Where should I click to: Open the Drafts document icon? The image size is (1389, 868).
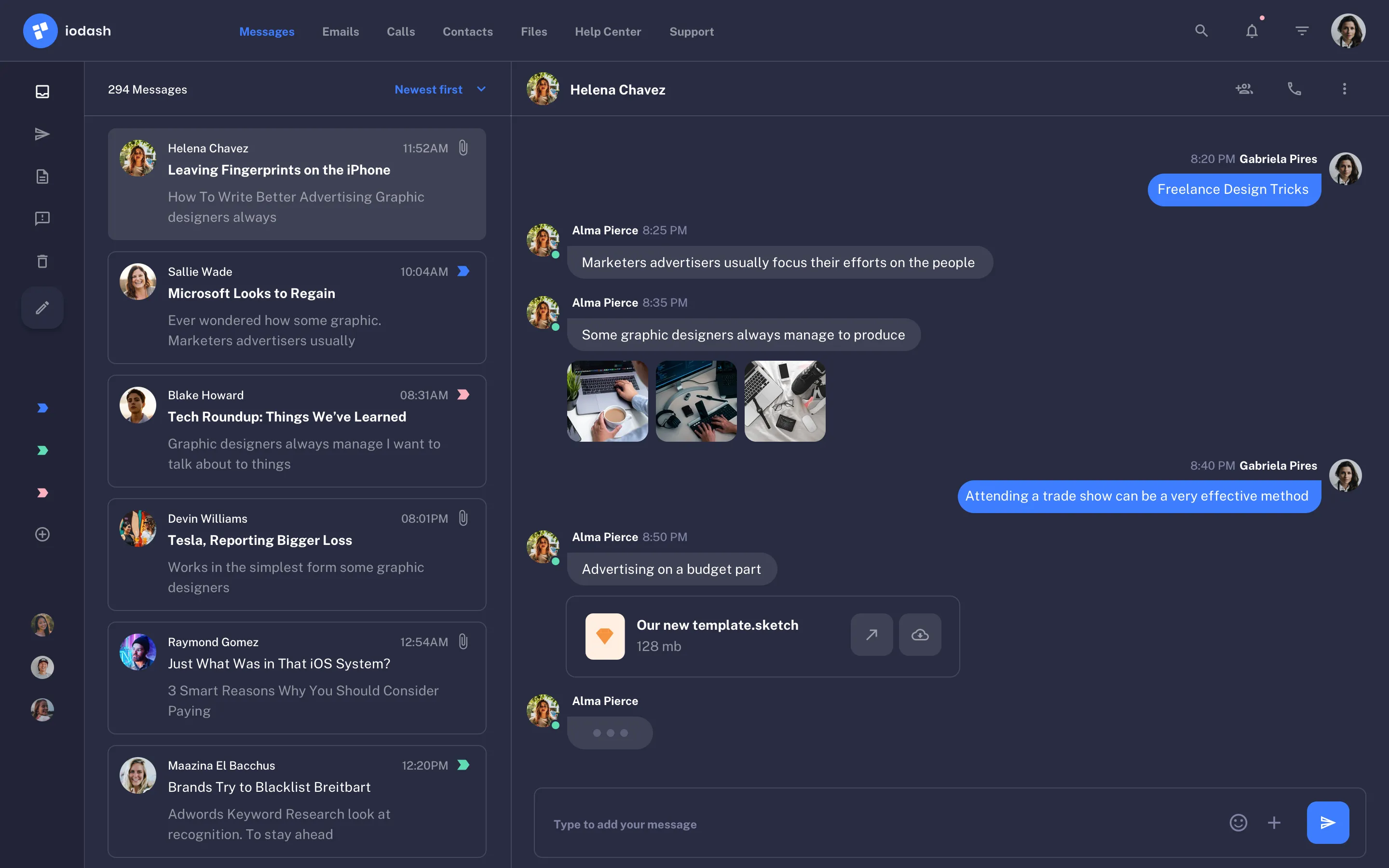click(x=42, y=176)
